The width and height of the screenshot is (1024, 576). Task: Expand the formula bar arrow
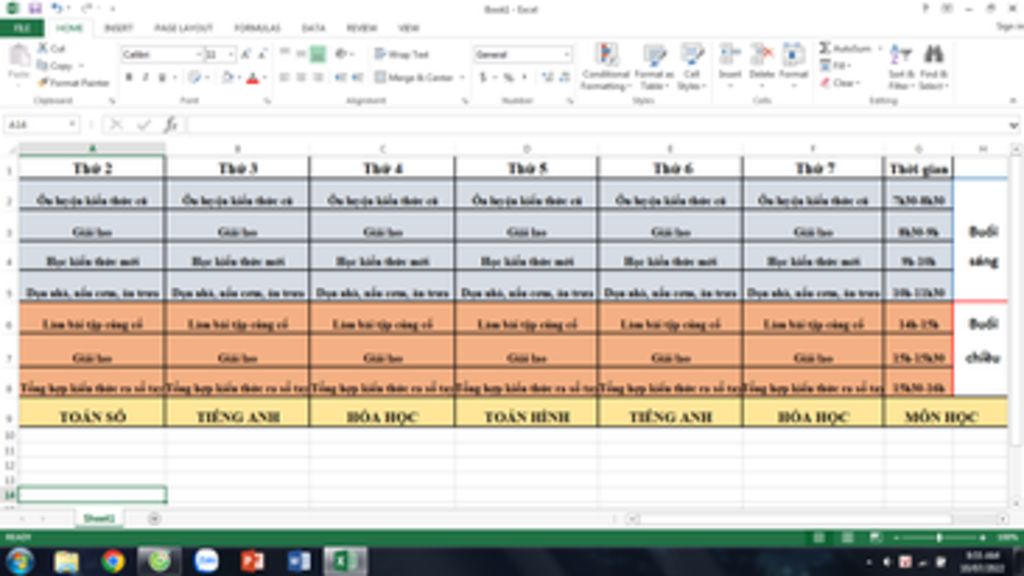[x=1014, y=125]
